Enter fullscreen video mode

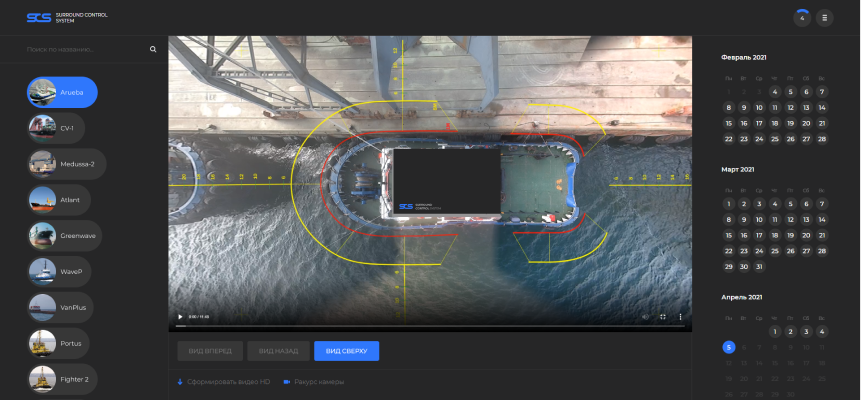click(x=663, y=317)
